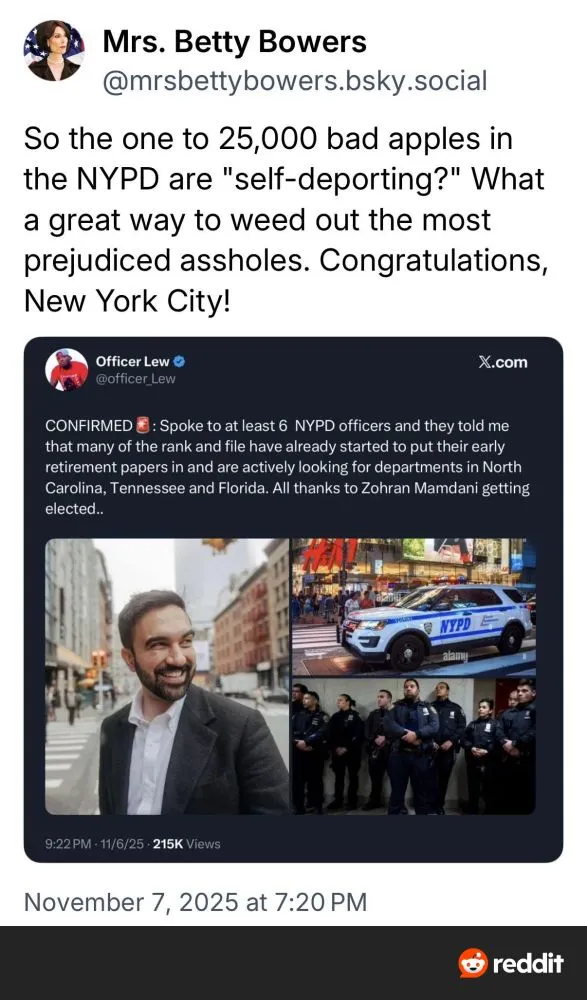Open the @officer_Lew handle
Image resolution: width=587 pixels, height=1000 pixels.
[x=135, y=379]
